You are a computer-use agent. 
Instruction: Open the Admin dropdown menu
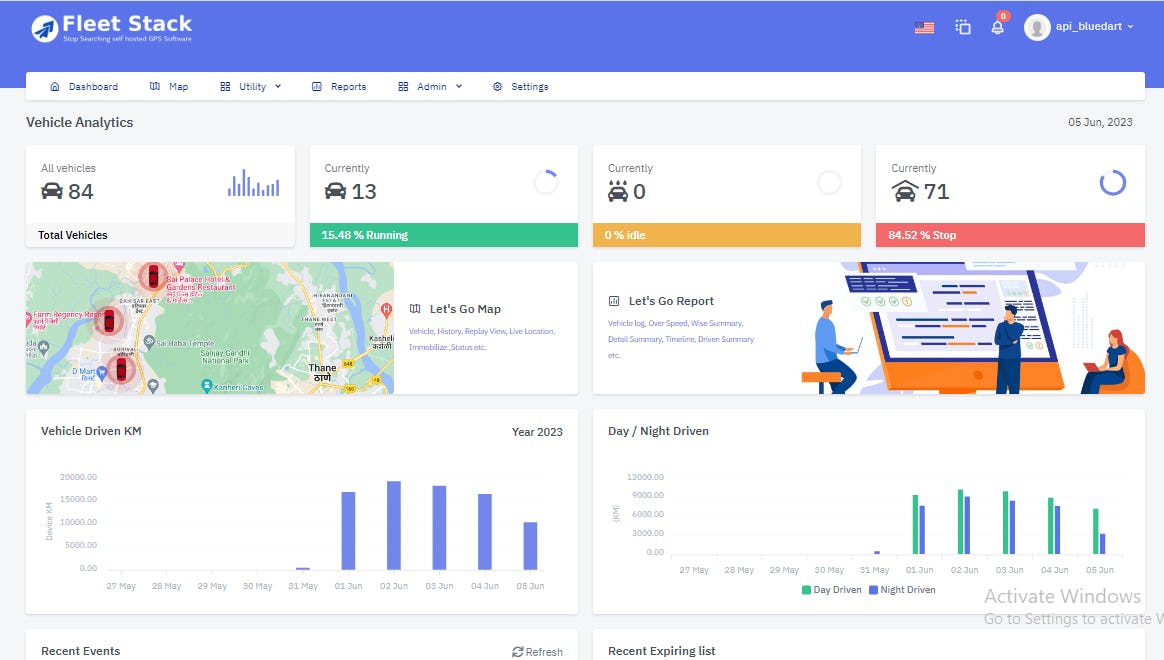coord(430,86)
